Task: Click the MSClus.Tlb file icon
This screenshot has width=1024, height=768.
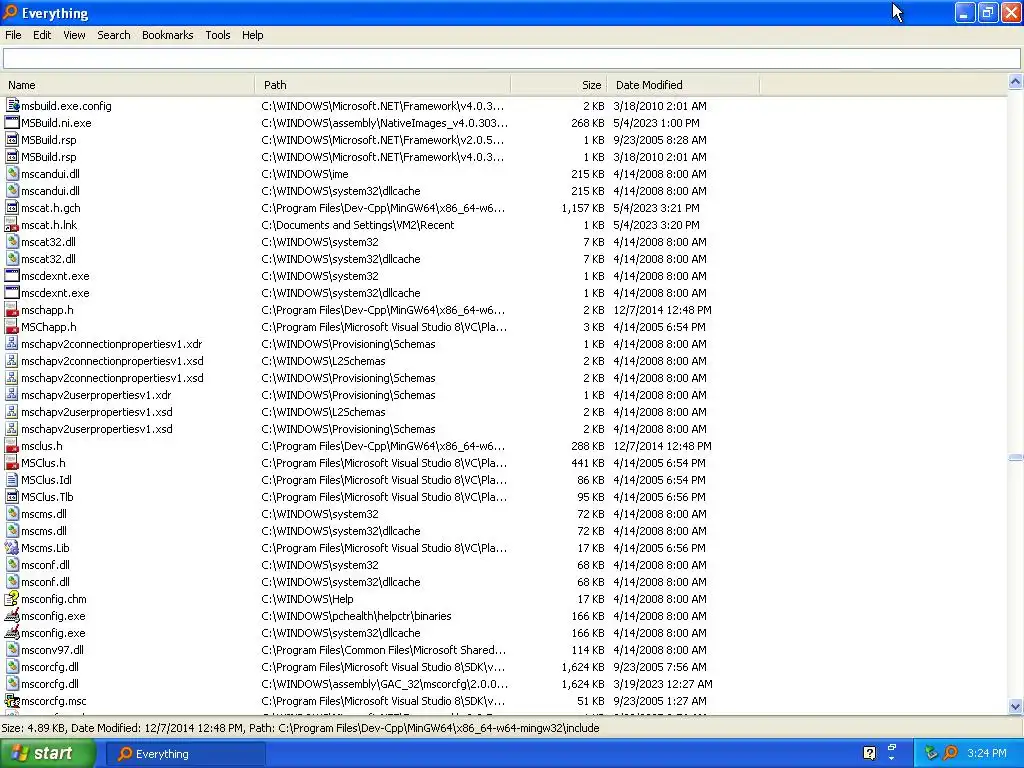Action: (x=12, y=496)
